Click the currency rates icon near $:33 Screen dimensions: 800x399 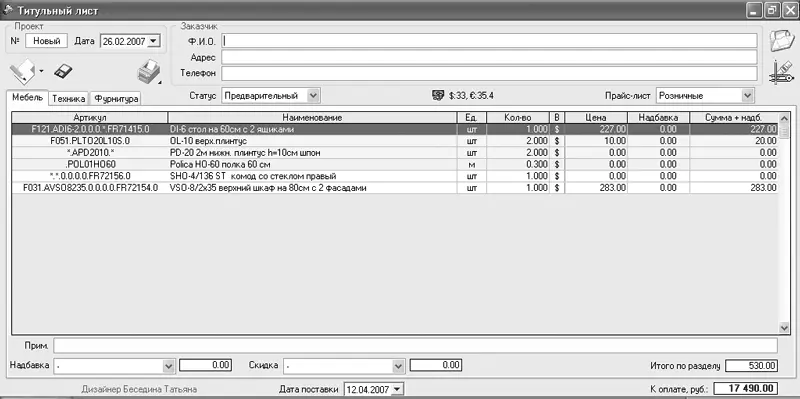(x=438, y=95)
